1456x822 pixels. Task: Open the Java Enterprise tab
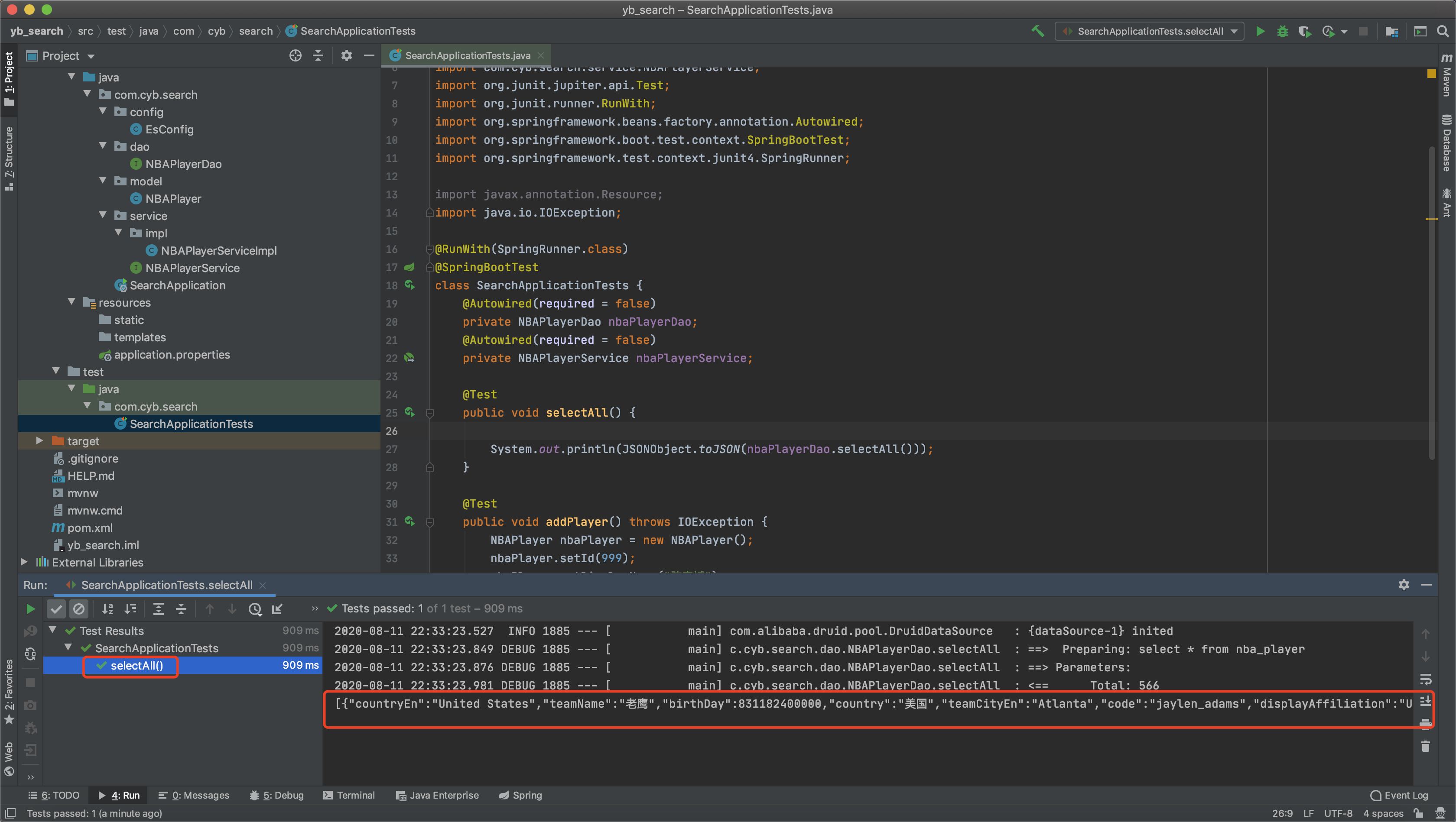[437, 795]
